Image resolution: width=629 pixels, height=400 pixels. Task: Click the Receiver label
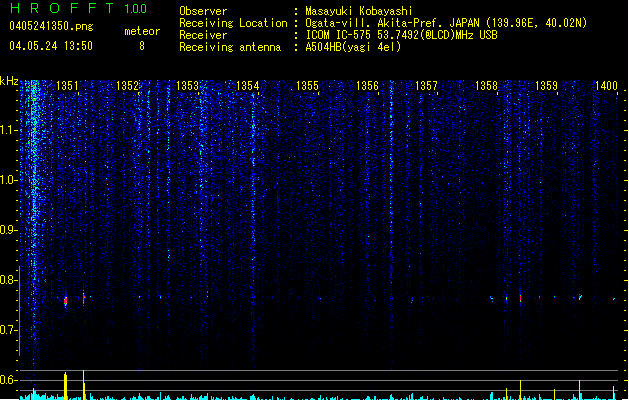[x=203, y=35]
